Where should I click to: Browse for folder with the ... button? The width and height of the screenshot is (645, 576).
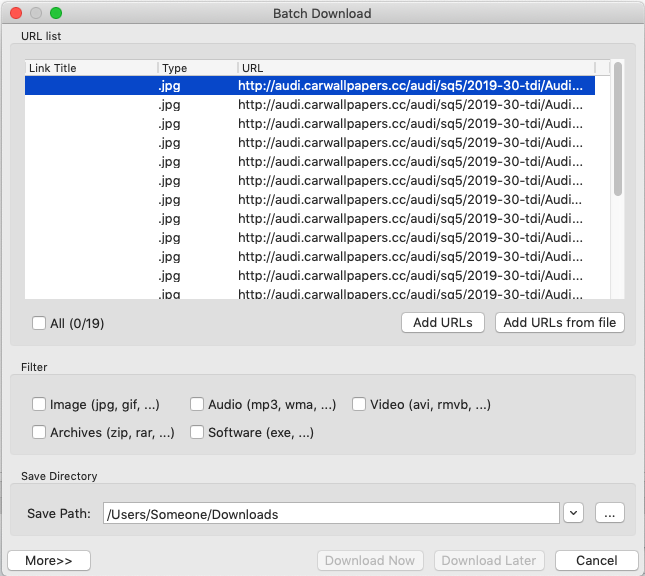pos(610,513)
